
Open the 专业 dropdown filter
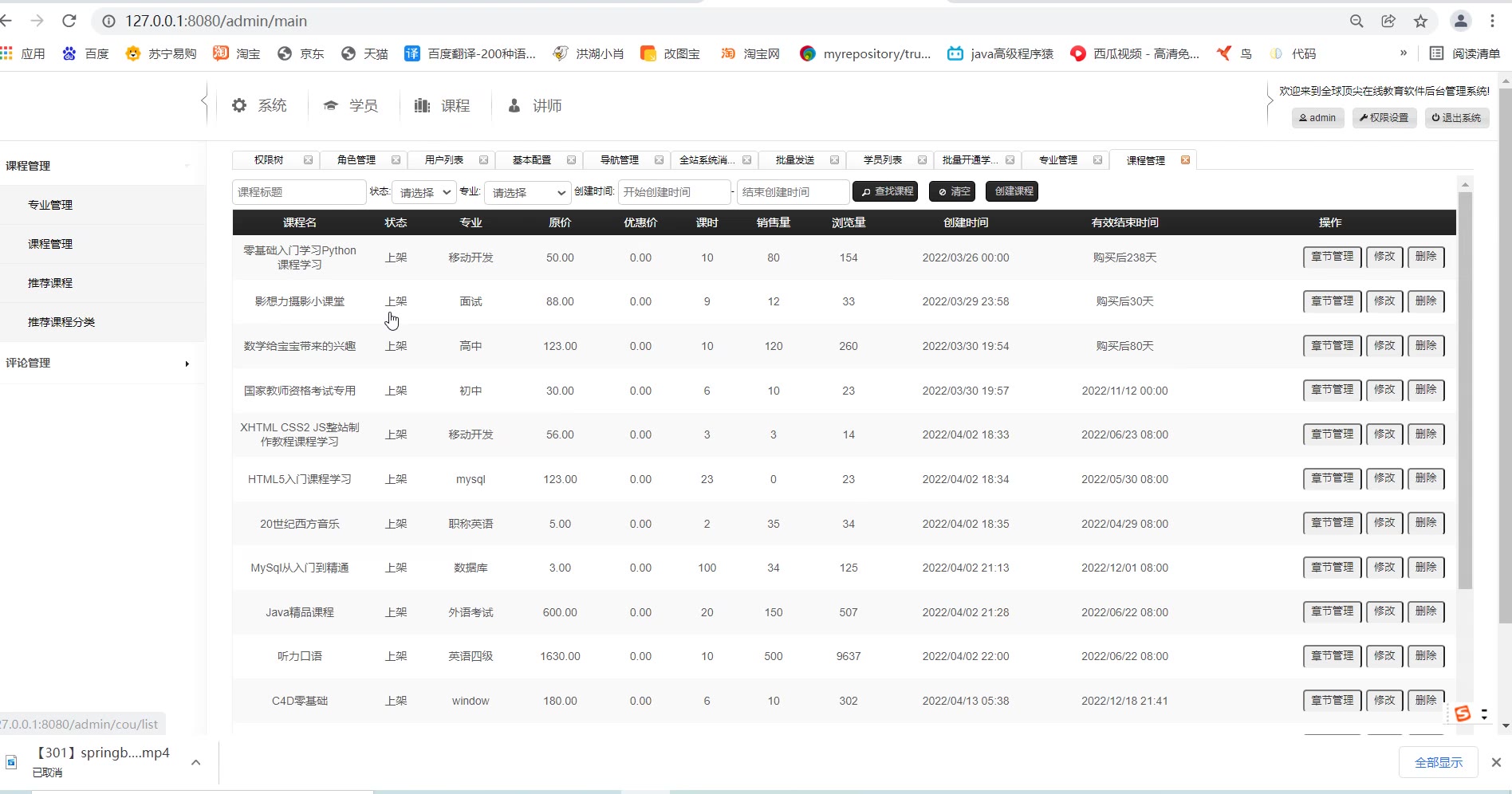526,192
